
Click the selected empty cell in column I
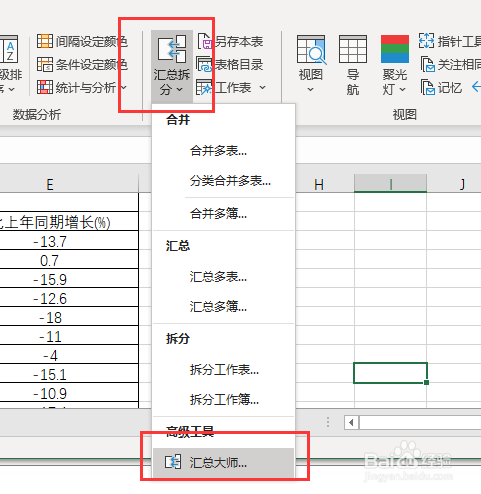[390, 373]
